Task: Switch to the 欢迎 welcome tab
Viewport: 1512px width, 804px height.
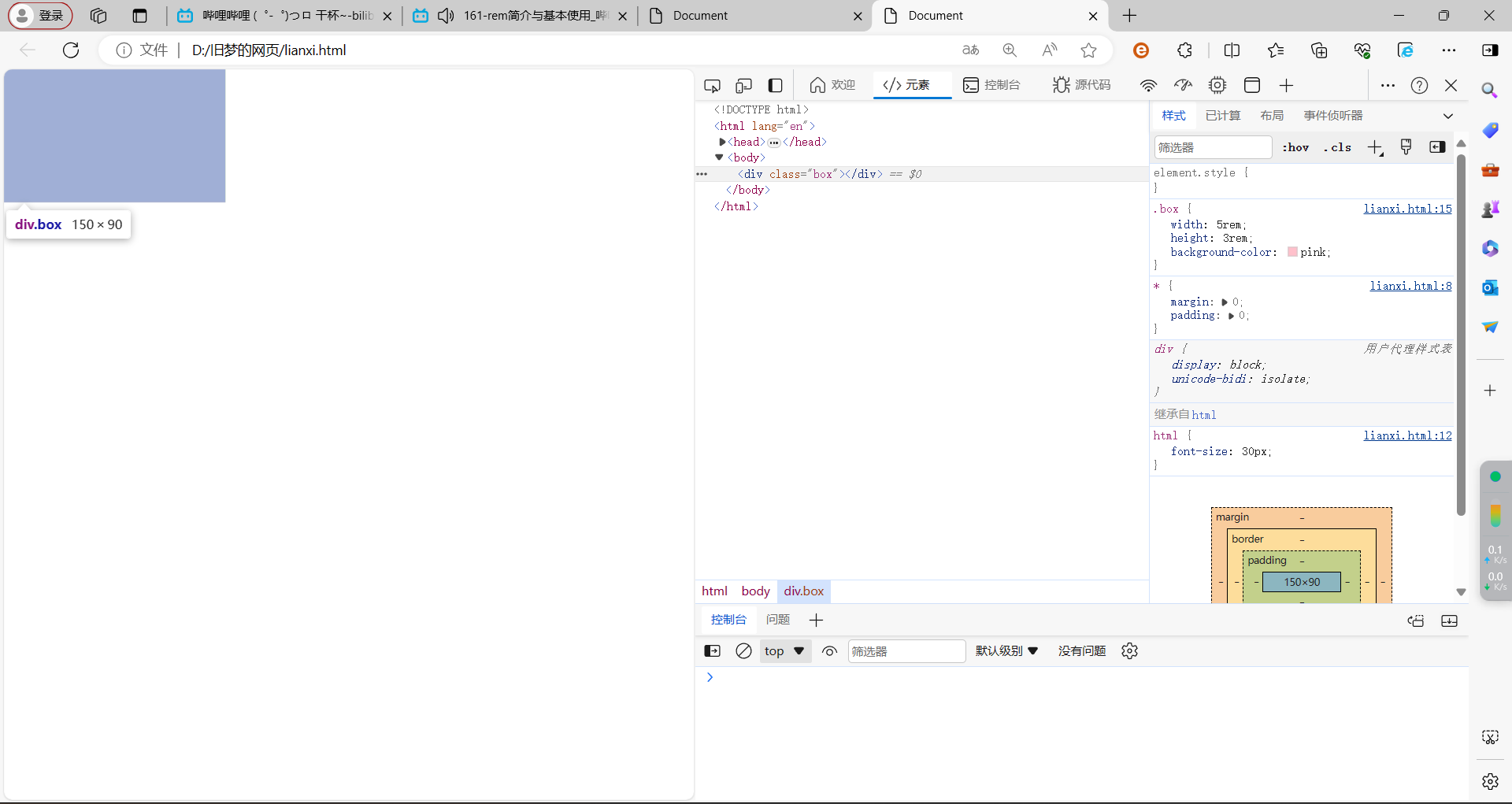Action: click(x=832, y=85)
